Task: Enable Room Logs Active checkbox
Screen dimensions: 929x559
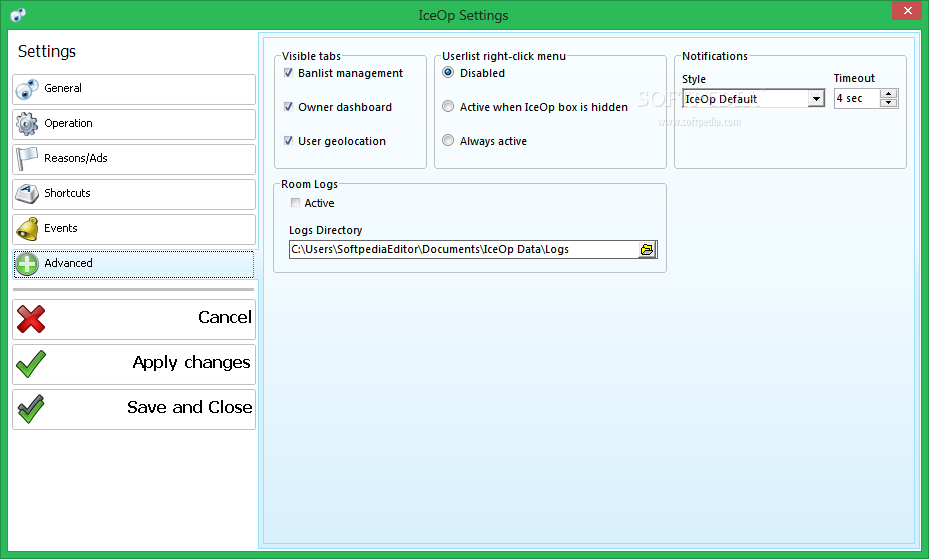Action: coord(295,203)
